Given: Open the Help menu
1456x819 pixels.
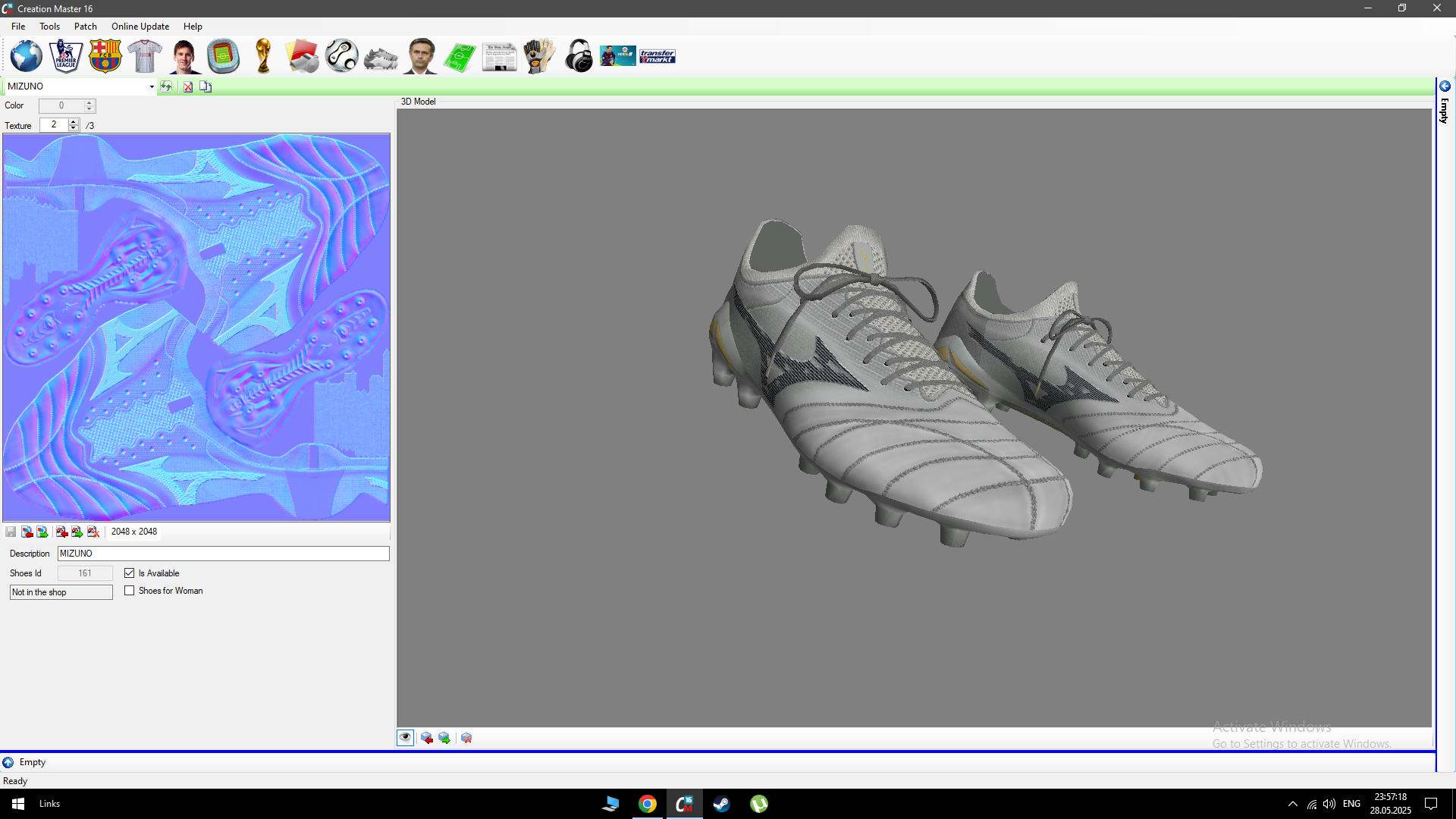Looking at the screenshot, I should pos(193,27).
